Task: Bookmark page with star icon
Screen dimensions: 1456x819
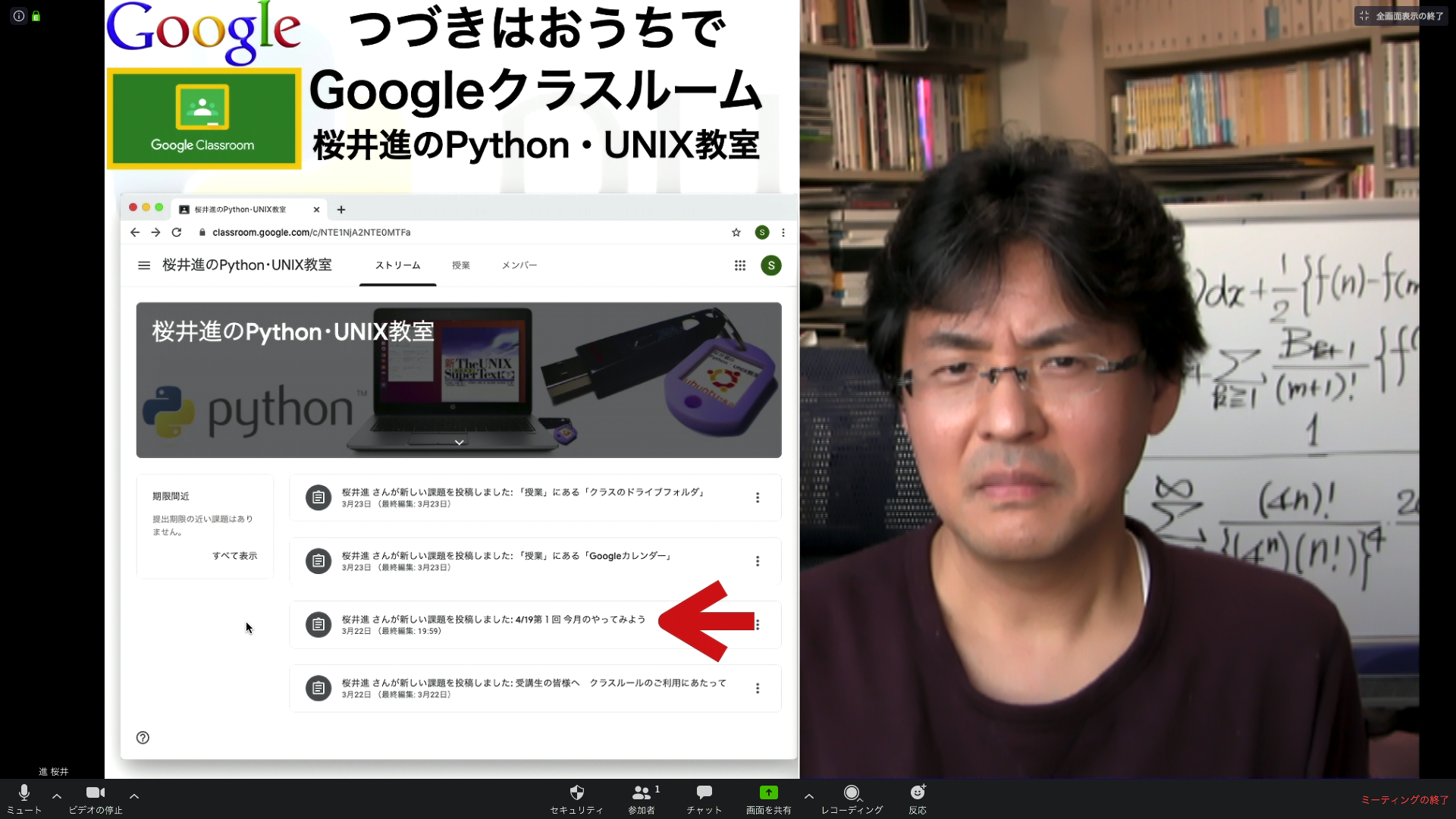Action: click(x=736, y=233)
